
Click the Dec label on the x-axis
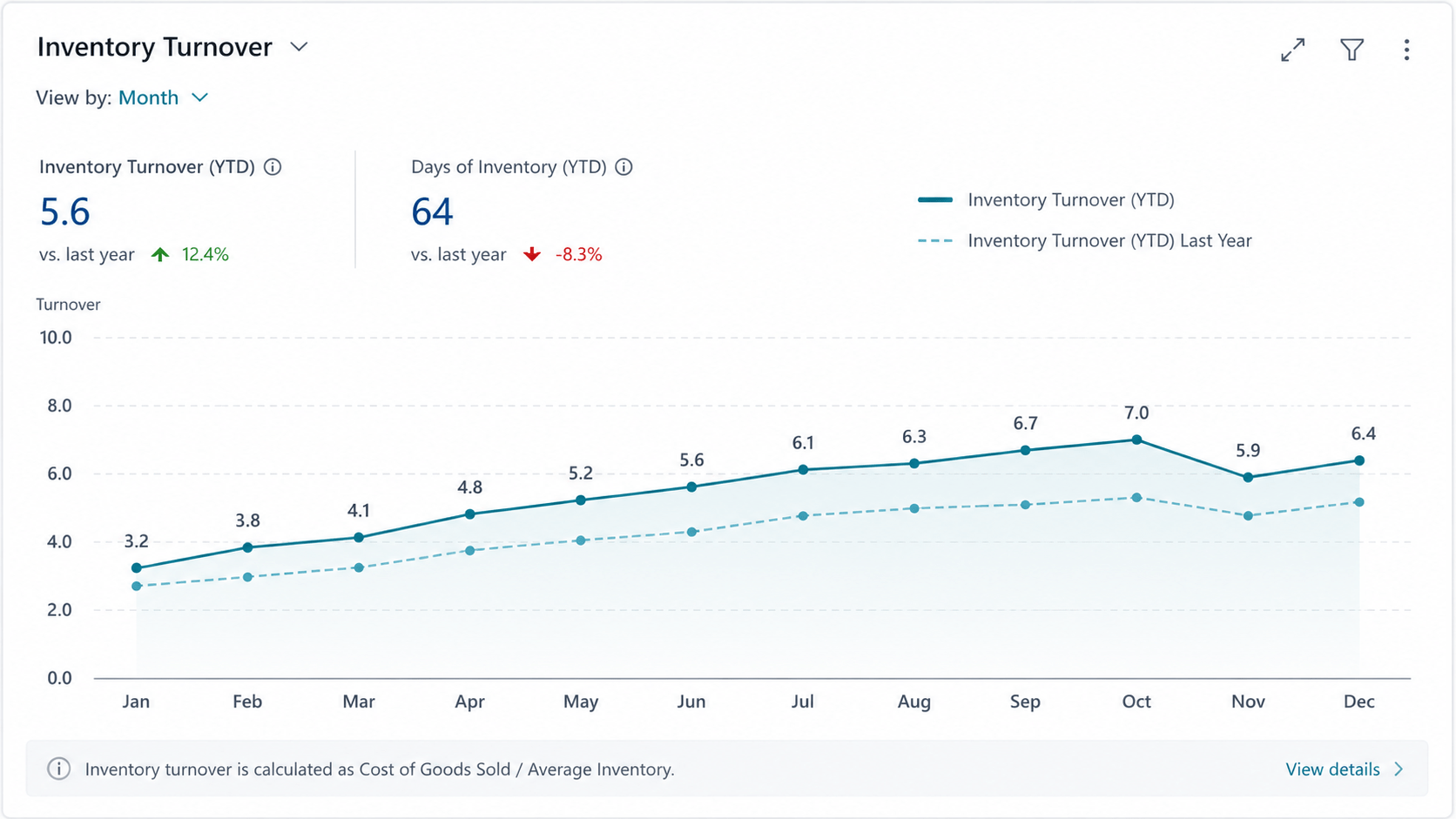coord(1358,702)
